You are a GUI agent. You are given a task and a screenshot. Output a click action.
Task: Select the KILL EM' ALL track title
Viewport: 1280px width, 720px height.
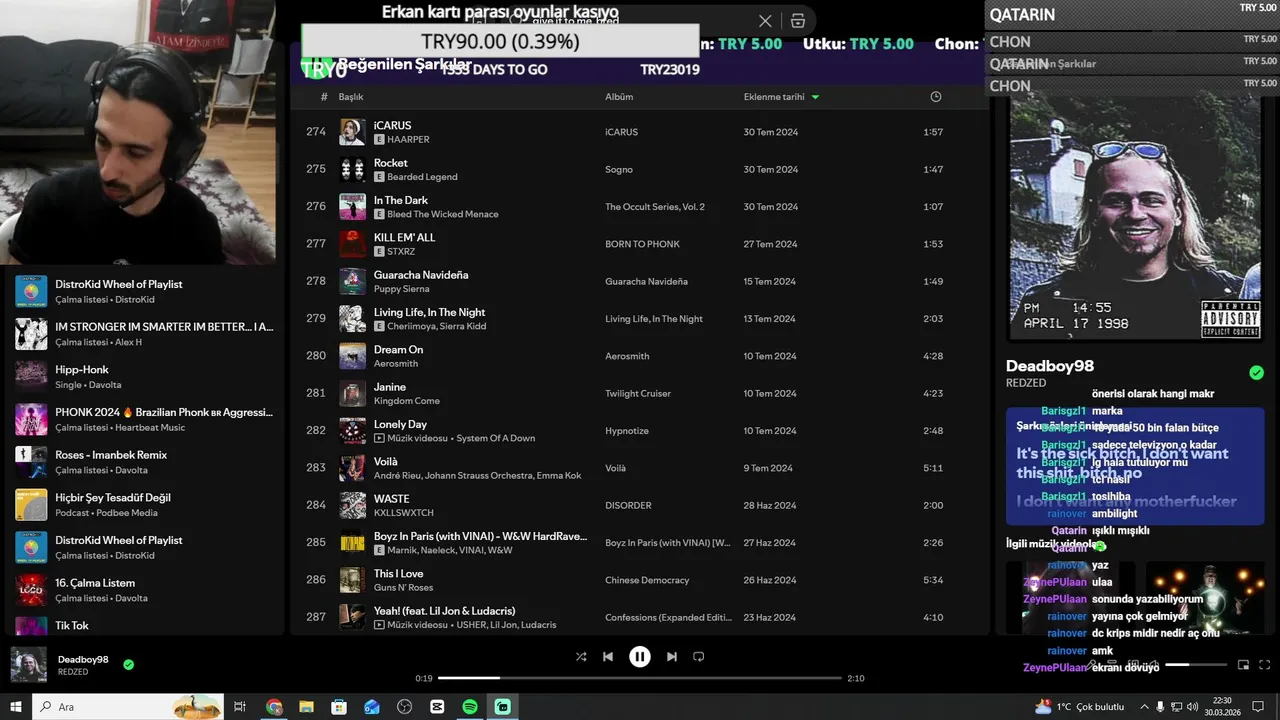(x=404, y=238)
